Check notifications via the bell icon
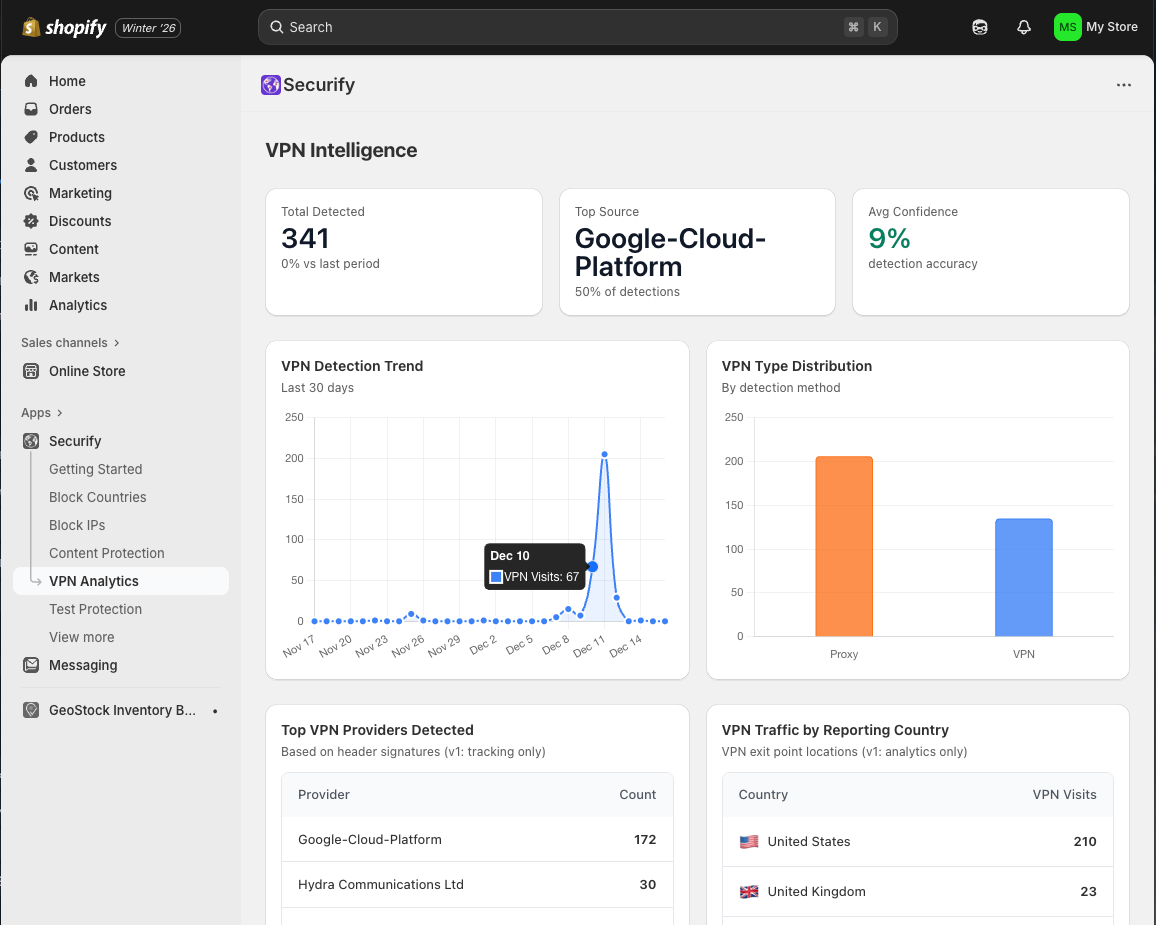Image resolution: width=1156 pixels, height=925 pixels. [1024, 27]
